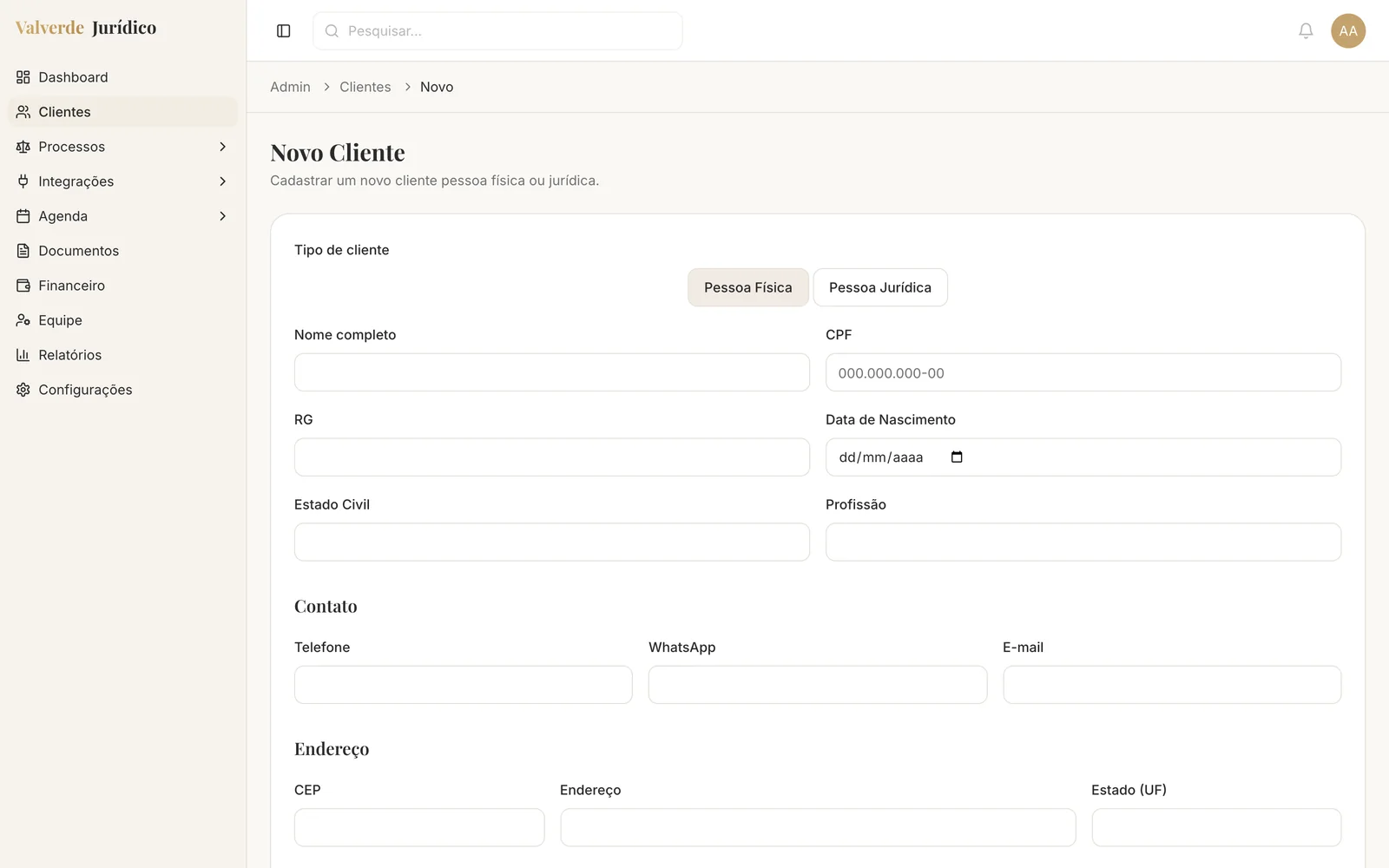Click the Valverde Jurídico logo
The width and height of the screenshot is (1389, 868).
tap(86, 28)
